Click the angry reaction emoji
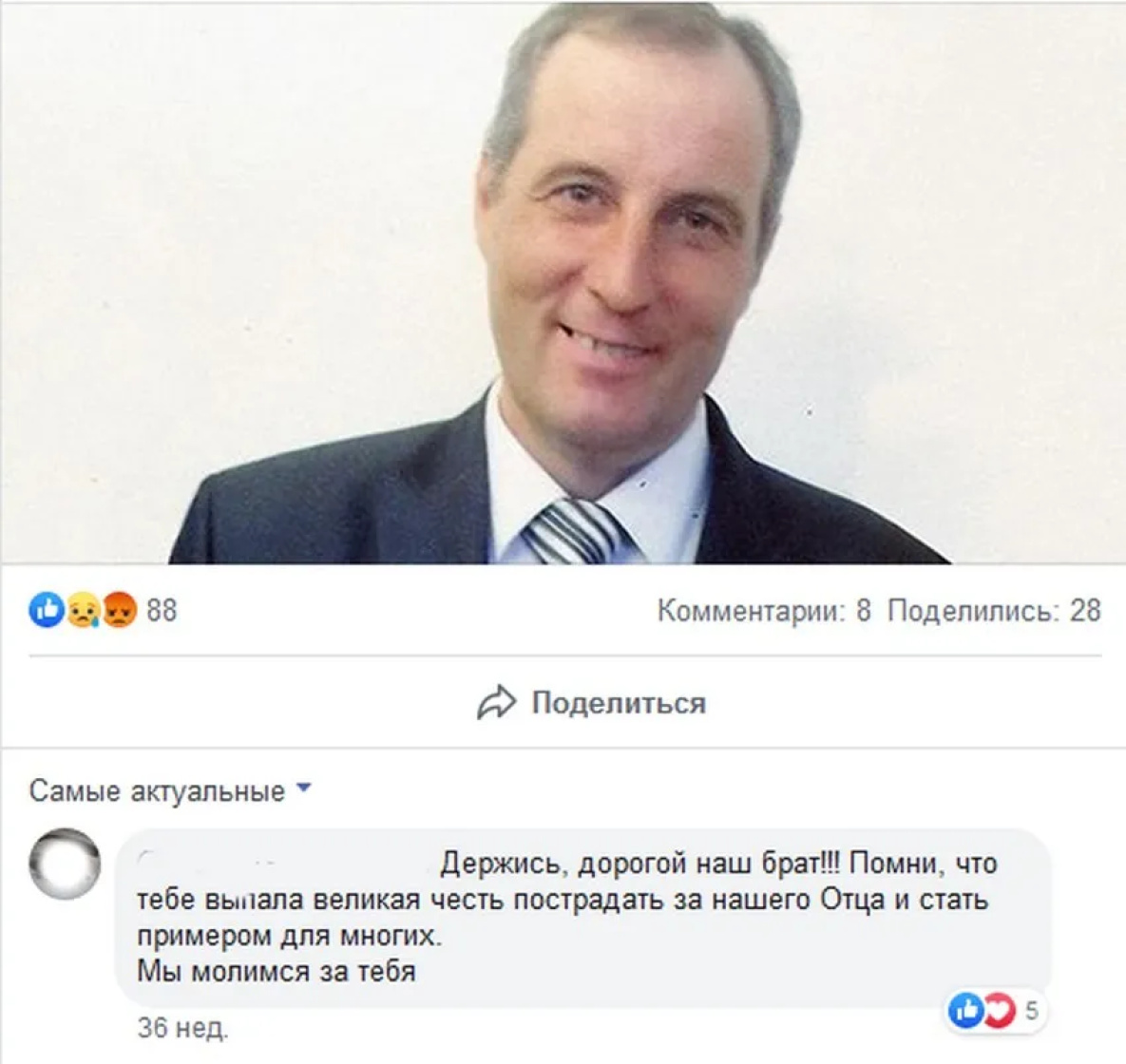 coord(119,611)
